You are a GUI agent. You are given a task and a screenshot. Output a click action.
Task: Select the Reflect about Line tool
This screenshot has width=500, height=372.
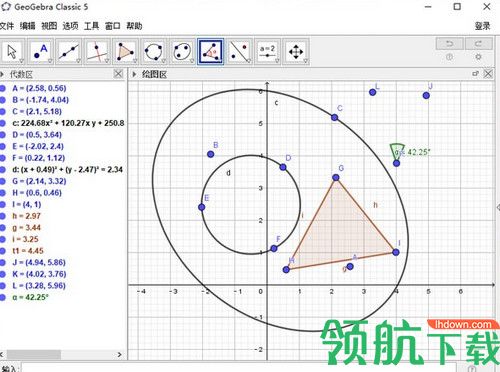(239, 51)
